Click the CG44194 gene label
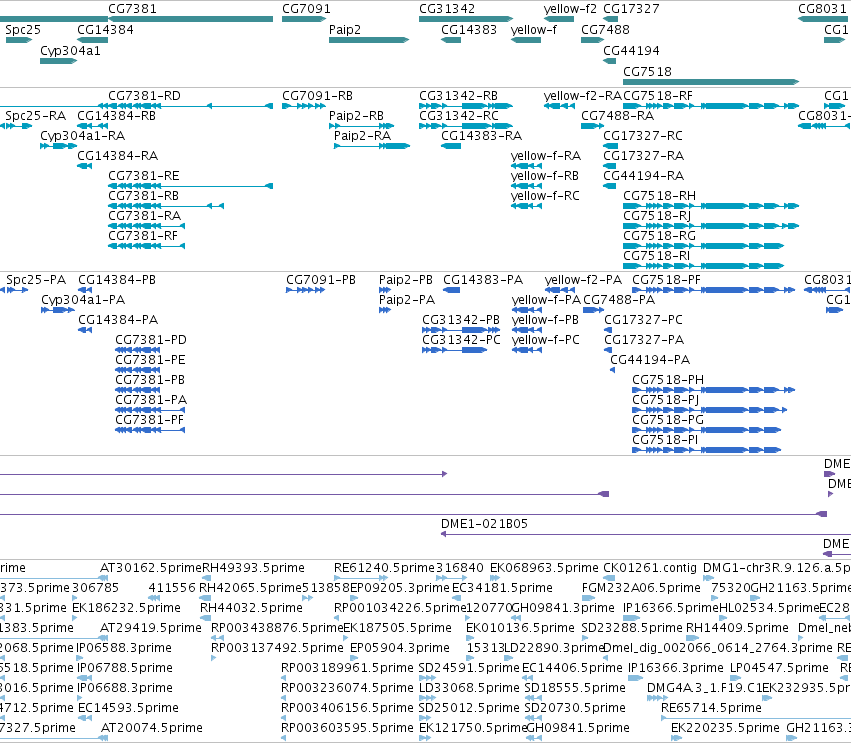The image size is (851, 743). point(631,50)
